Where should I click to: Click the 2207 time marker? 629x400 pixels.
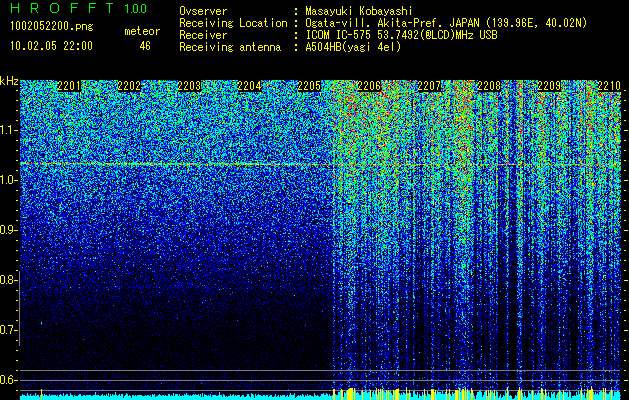point(429,86)
